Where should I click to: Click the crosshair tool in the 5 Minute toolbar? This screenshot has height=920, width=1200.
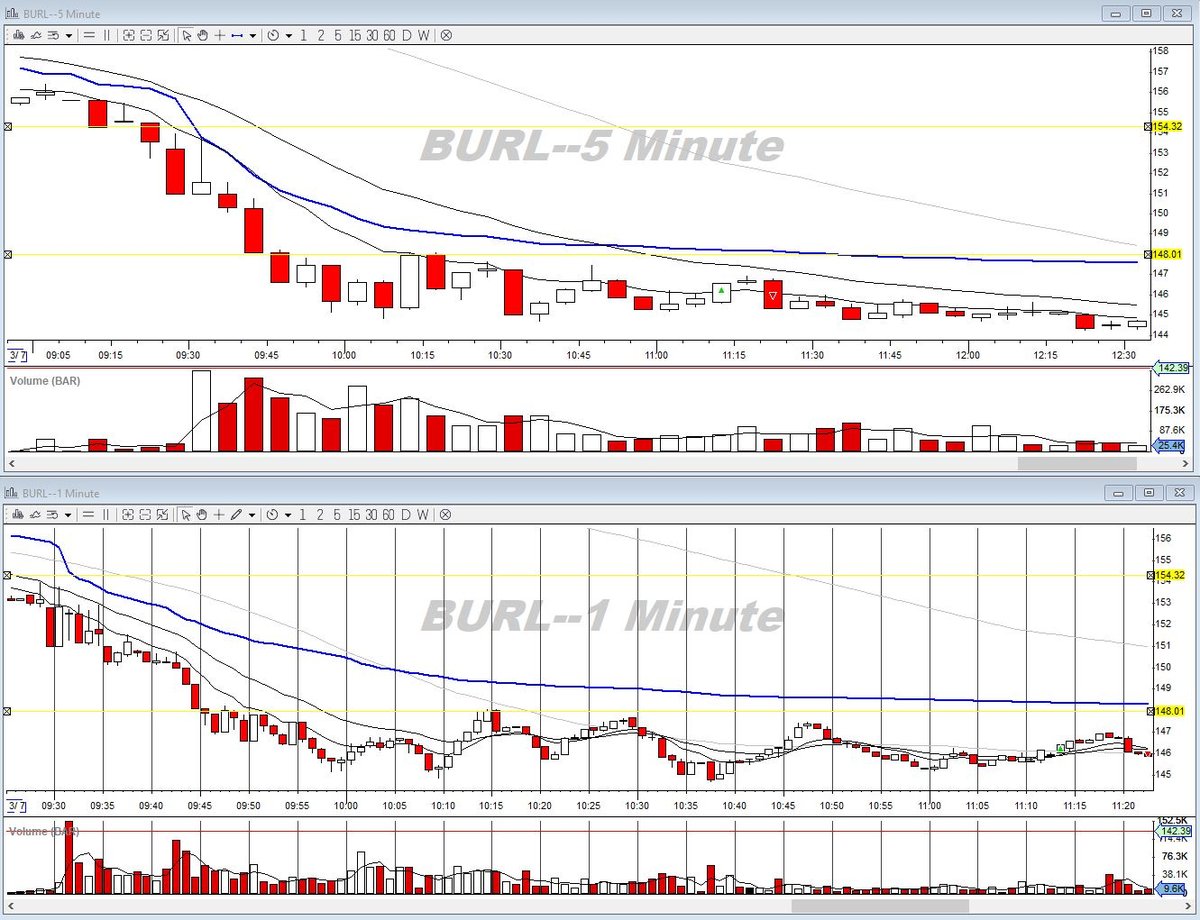click(x=220, y=35)
